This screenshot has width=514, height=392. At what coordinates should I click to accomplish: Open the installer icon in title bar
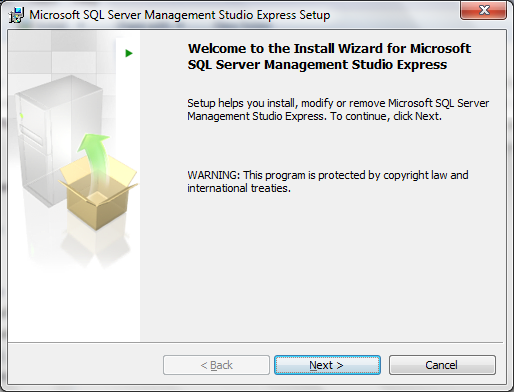point(17,15)
